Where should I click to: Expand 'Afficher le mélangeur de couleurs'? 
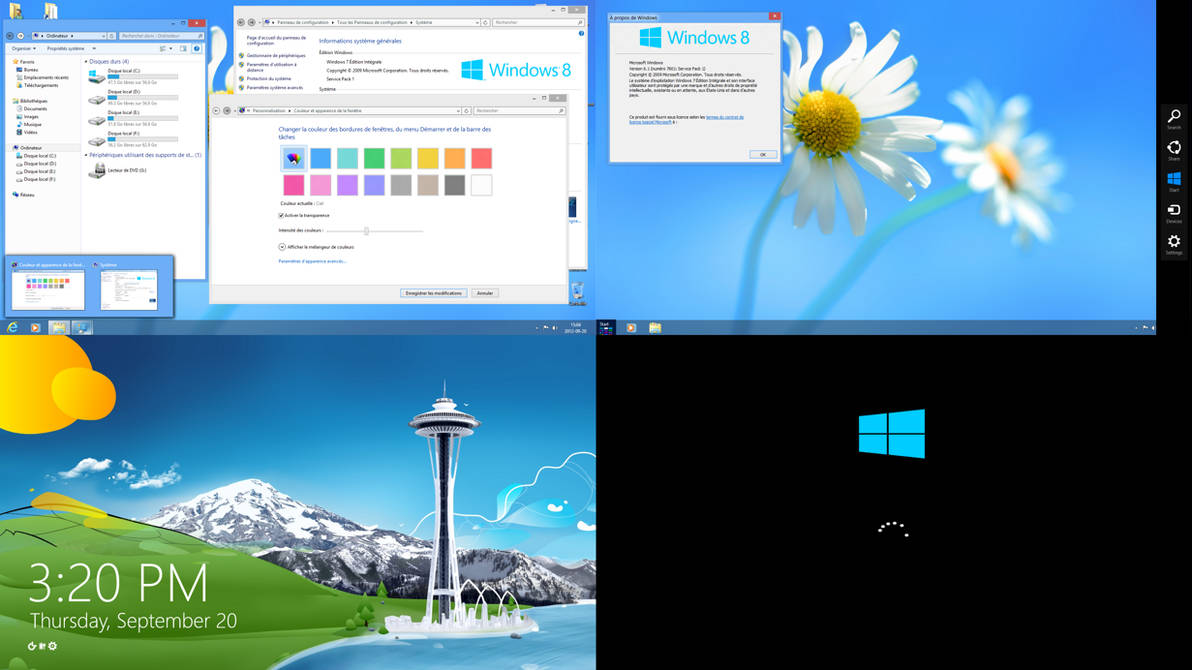pos(283,246)
